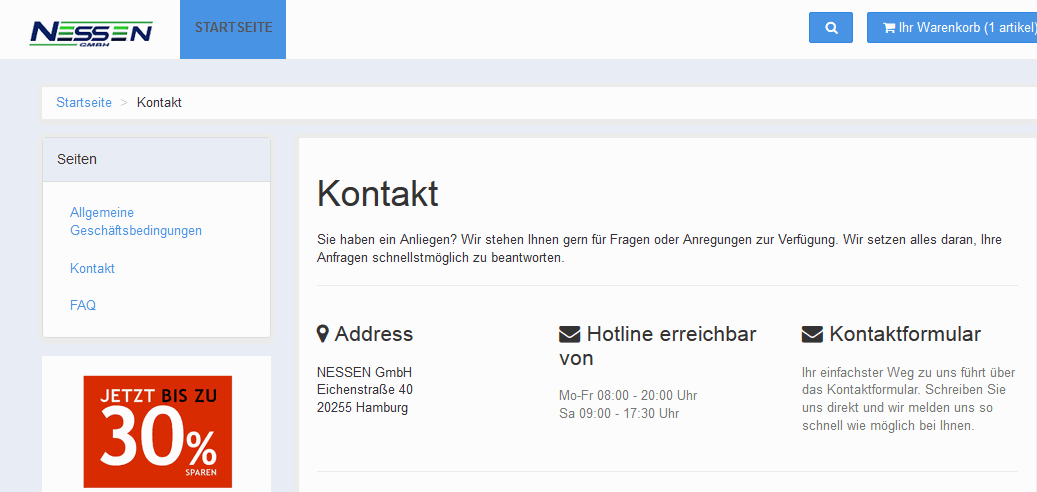1037x492 pixels.
Task: Click the envelope icon beside Kontaktformular heading
Action: [x=812, y=334]
